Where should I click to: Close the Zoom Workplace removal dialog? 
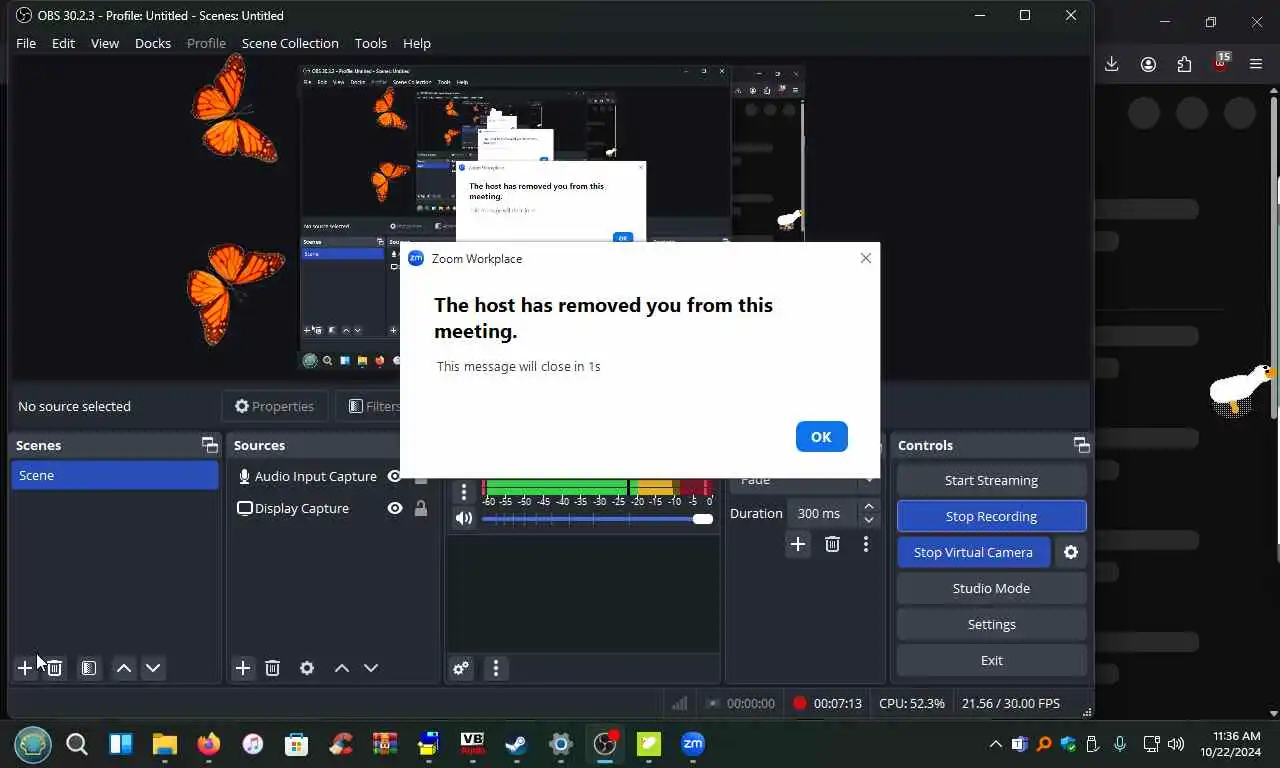pos(866,258)
